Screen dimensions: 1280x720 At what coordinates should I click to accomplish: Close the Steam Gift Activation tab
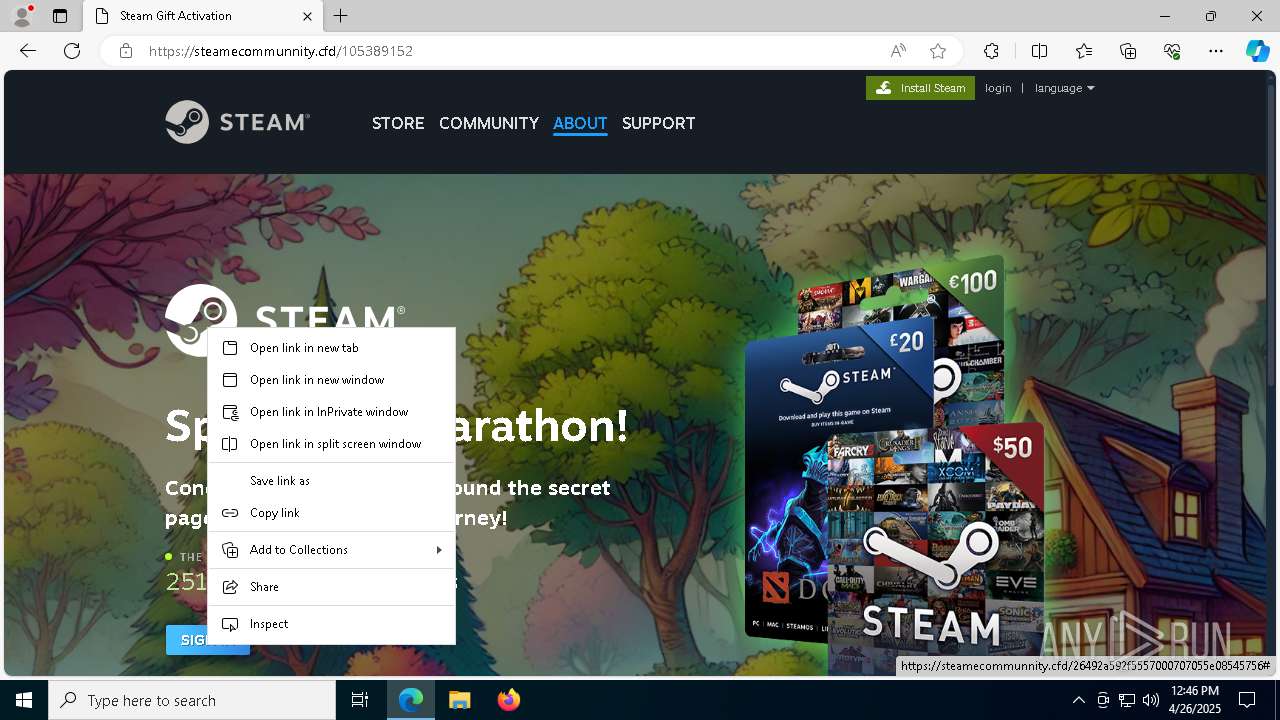307,16
